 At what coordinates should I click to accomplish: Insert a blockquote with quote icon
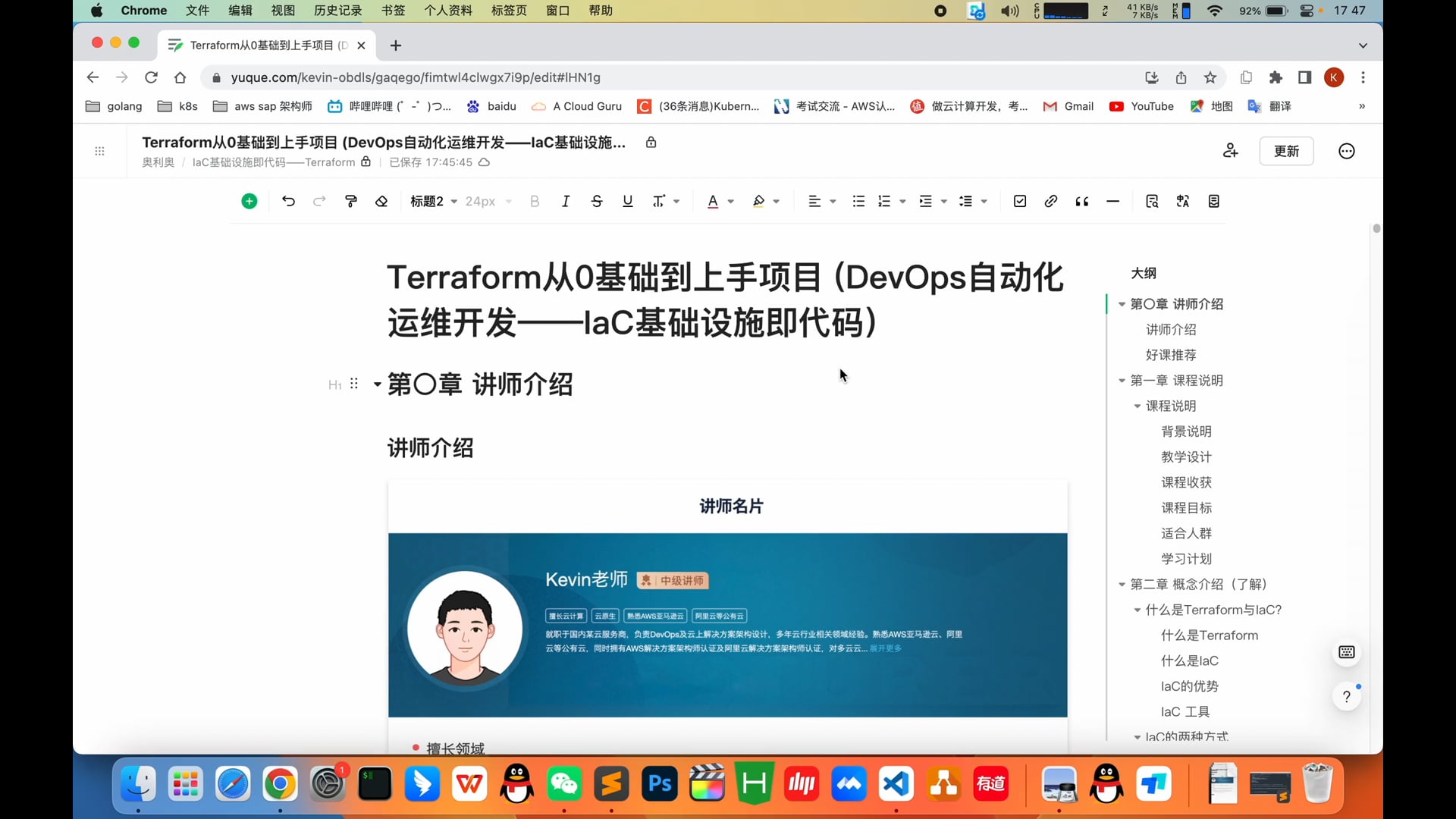[x=1082, y=201]
